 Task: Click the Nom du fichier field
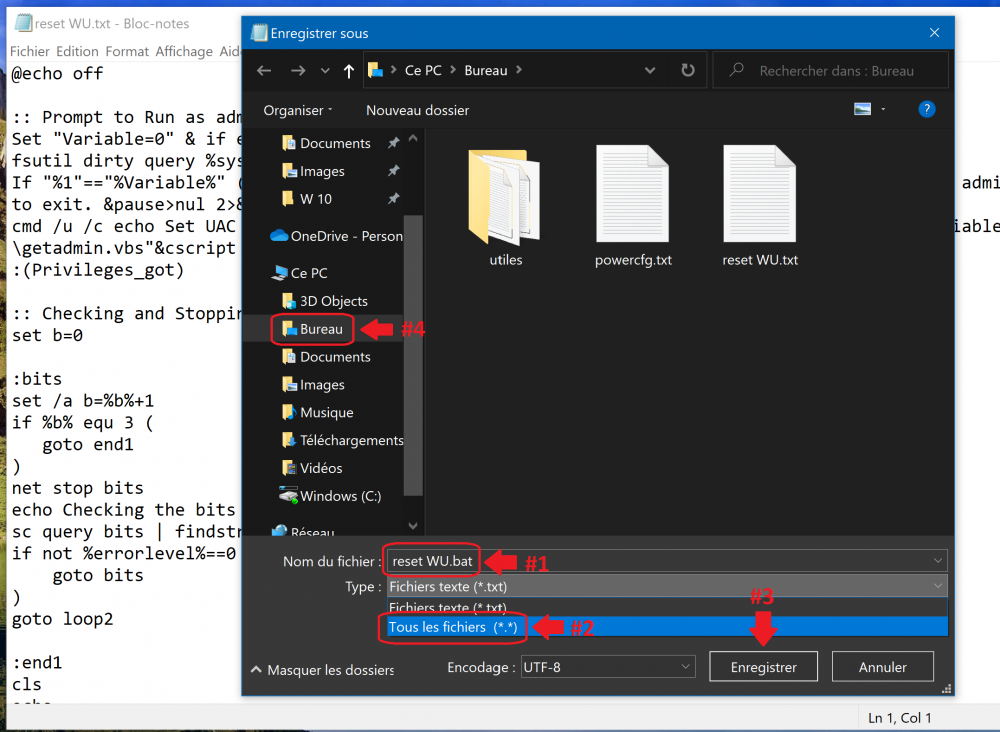pos(660,561)
